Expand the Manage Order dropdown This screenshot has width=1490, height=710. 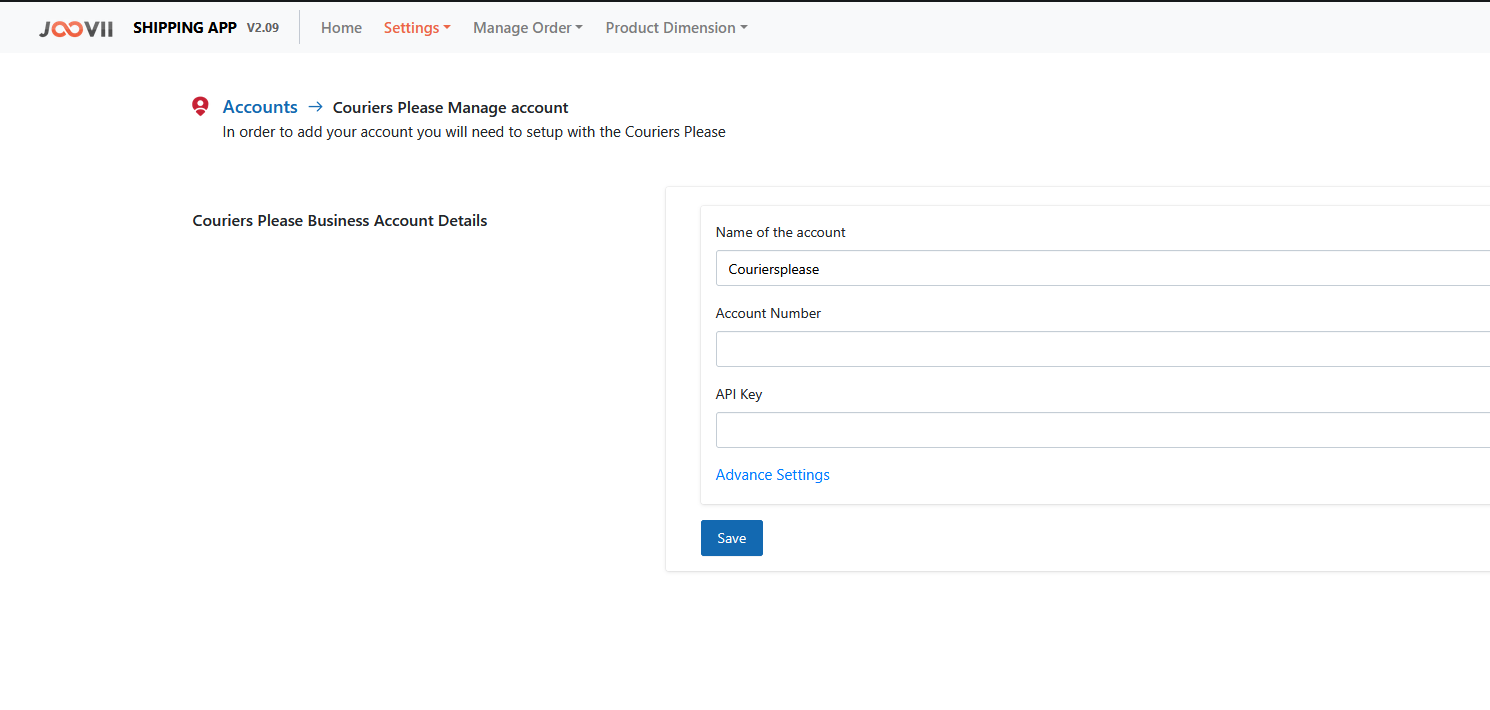pos(528,28)
